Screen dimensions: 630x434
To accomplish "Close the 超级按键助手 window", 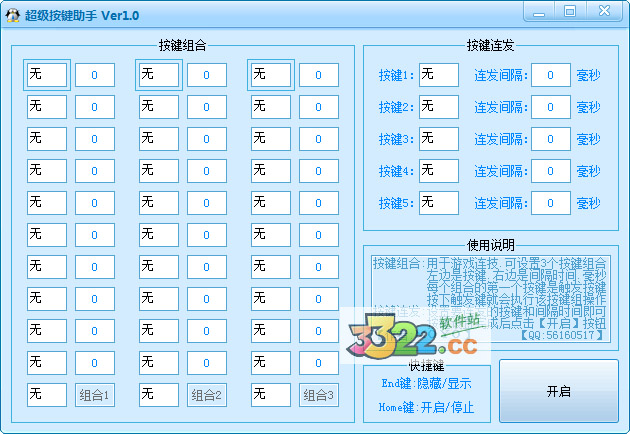I will tap(604, 11).
